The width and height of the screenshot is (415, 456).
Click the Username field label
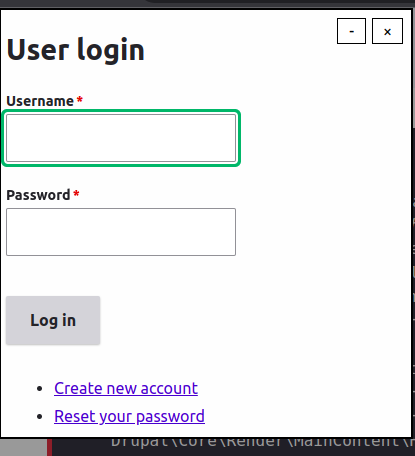[x=40, y=101]
